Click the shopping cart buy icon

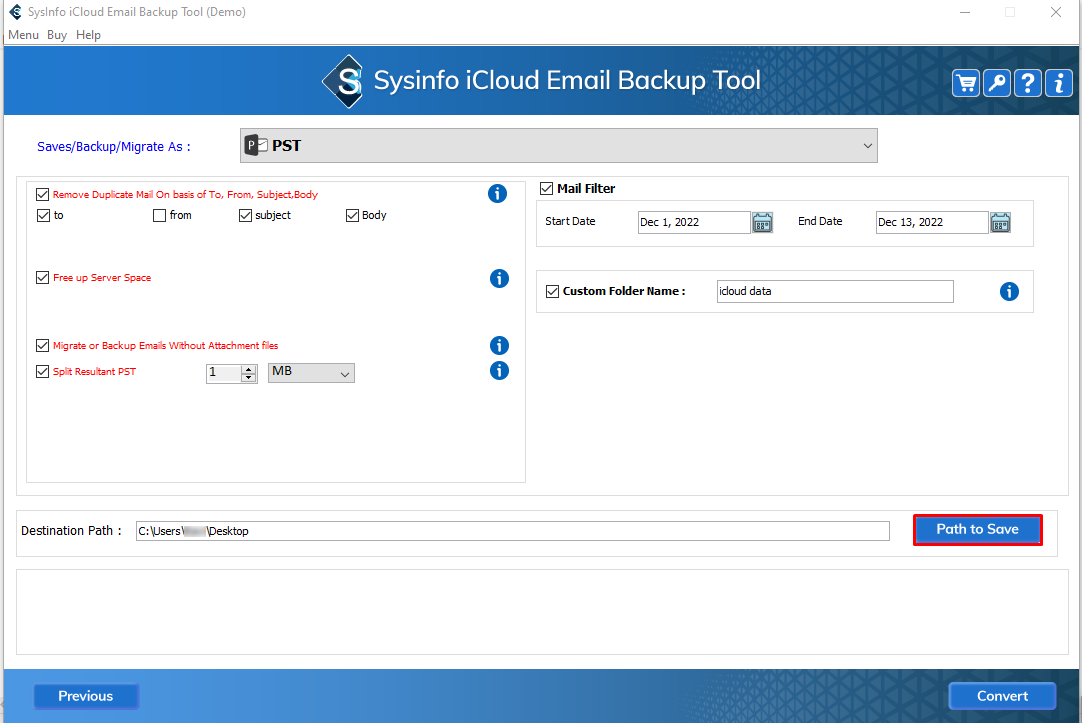tap(965, 83)
